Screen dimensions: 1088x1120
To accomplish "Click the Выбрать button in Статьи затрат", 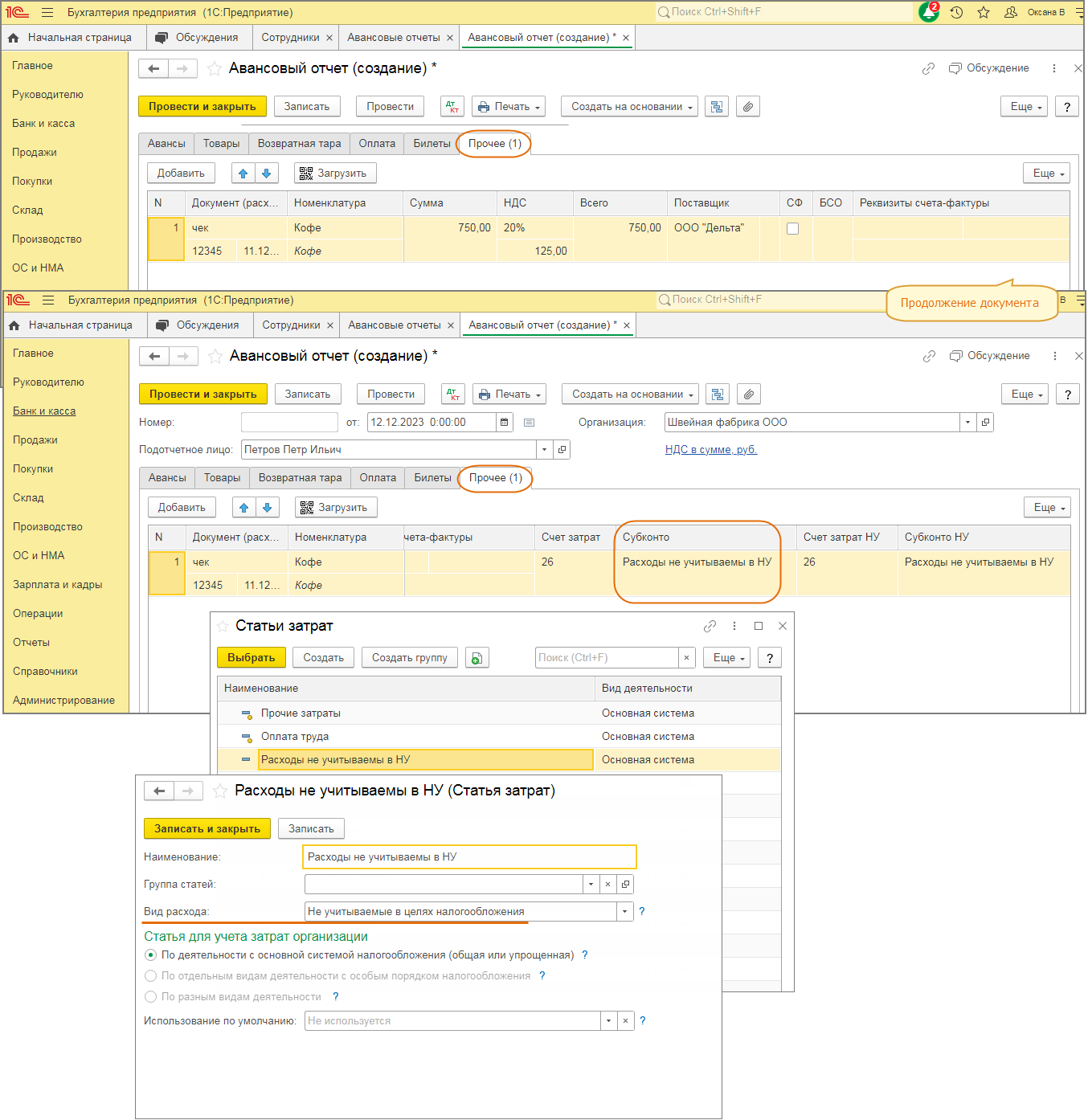I will point(251,658).
